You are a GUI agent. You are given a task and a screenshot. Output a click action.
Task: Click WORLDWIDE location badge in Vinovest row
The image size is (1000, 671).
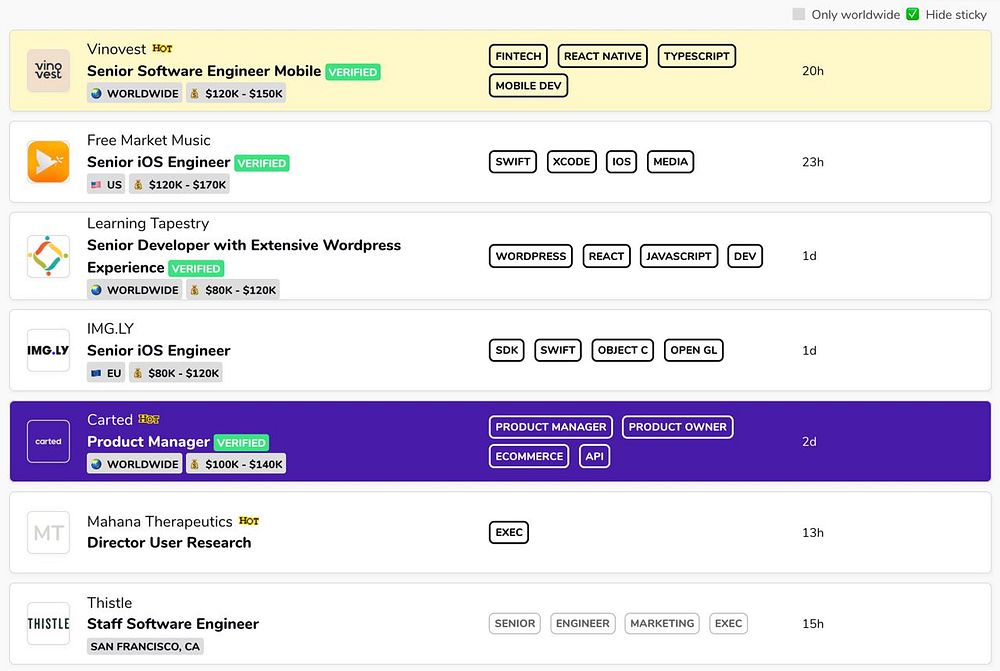tap(135, 93)
